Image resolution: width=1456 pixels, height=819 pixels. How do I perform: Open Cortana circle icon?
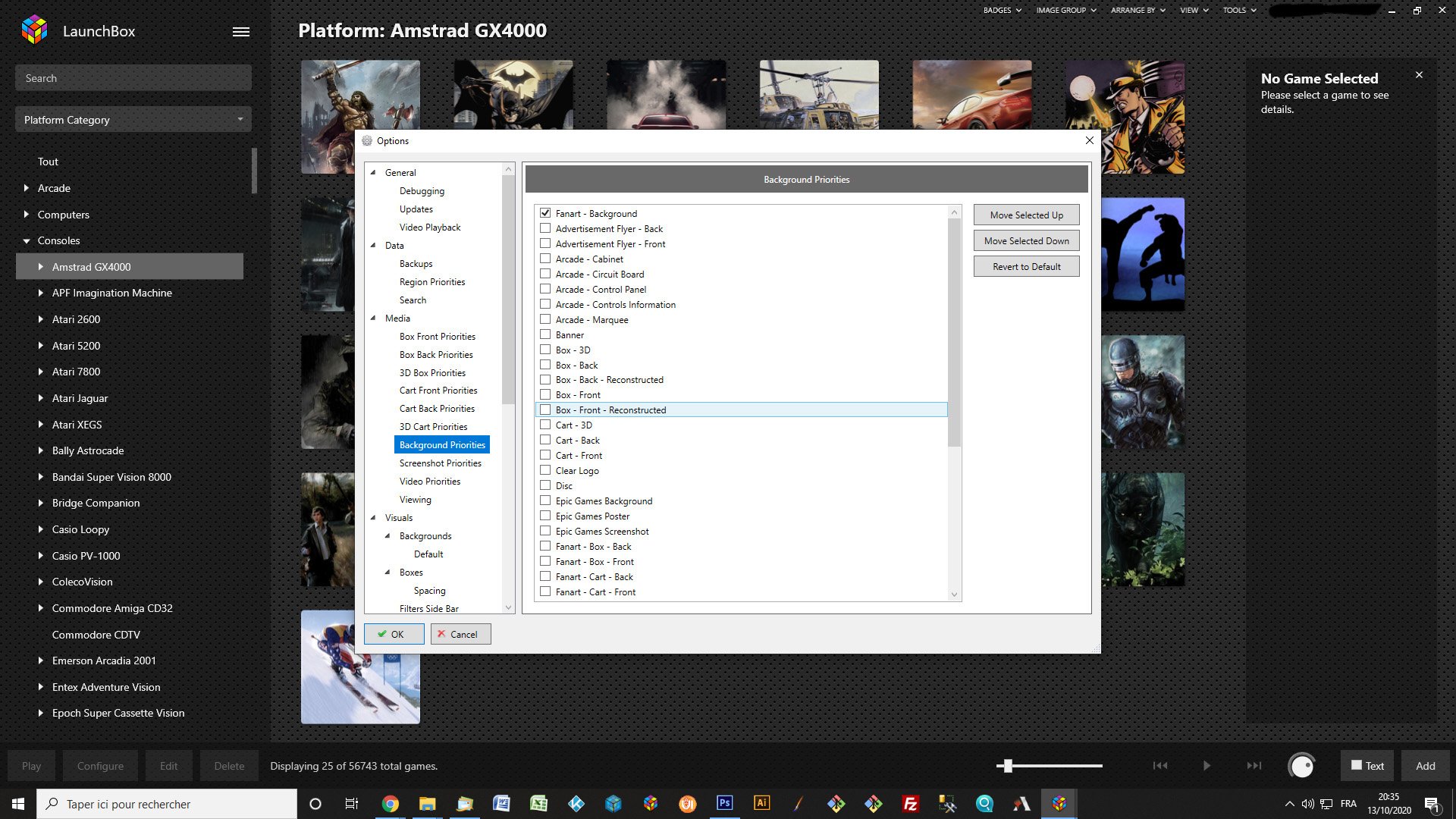pyautogui.click(x=315, y=804)
